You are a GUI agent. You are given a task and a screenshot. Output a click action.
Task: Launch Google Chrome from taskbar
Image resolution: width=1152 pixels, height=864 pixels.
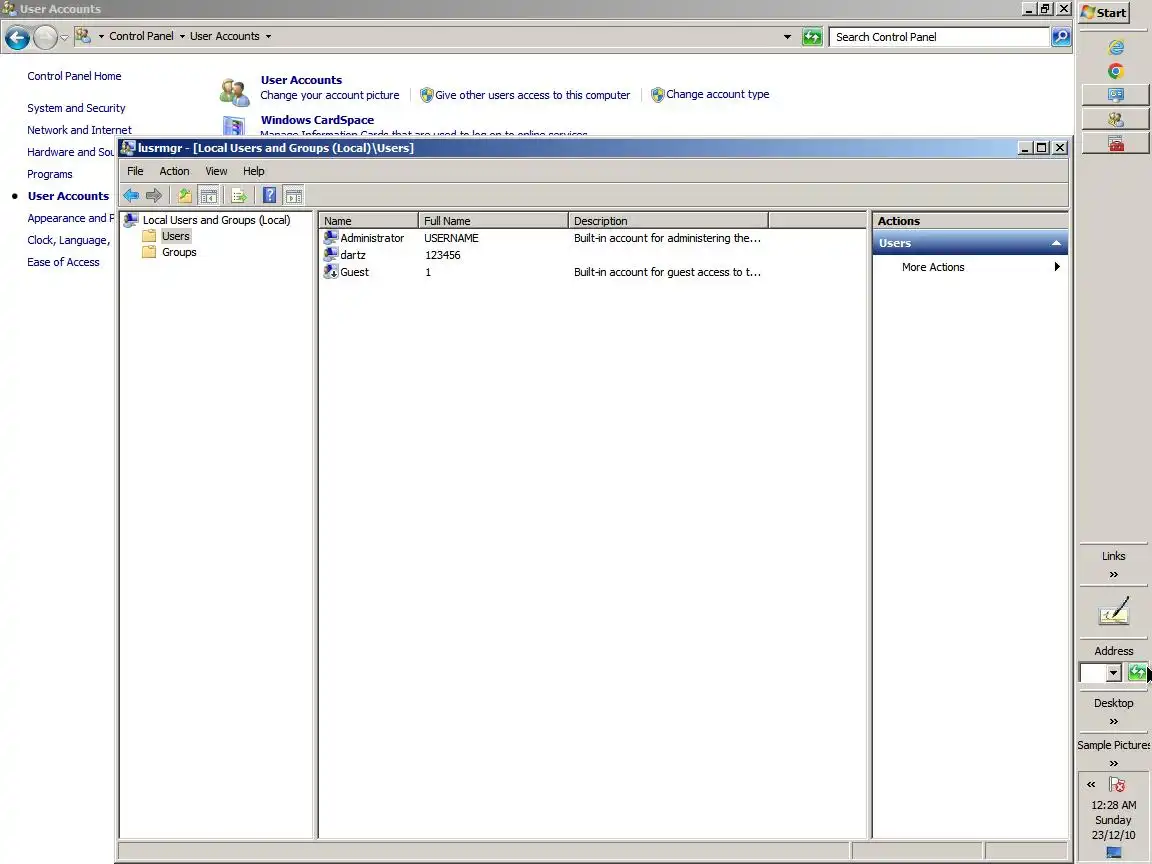tap(1116, 71)
